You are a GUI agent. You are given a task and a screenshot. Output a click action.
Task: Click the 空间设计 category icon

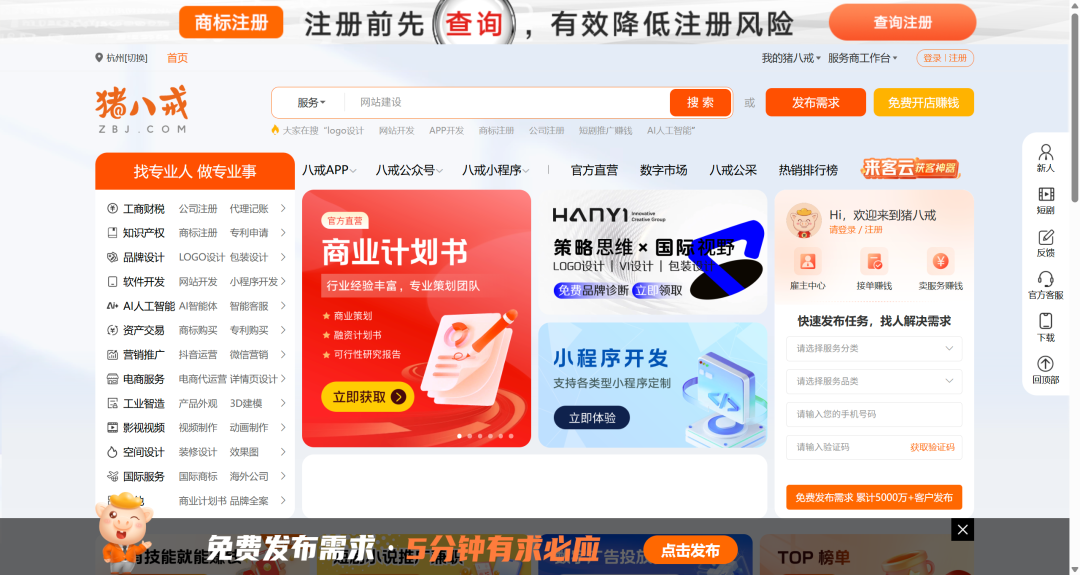tap(112, 452)
